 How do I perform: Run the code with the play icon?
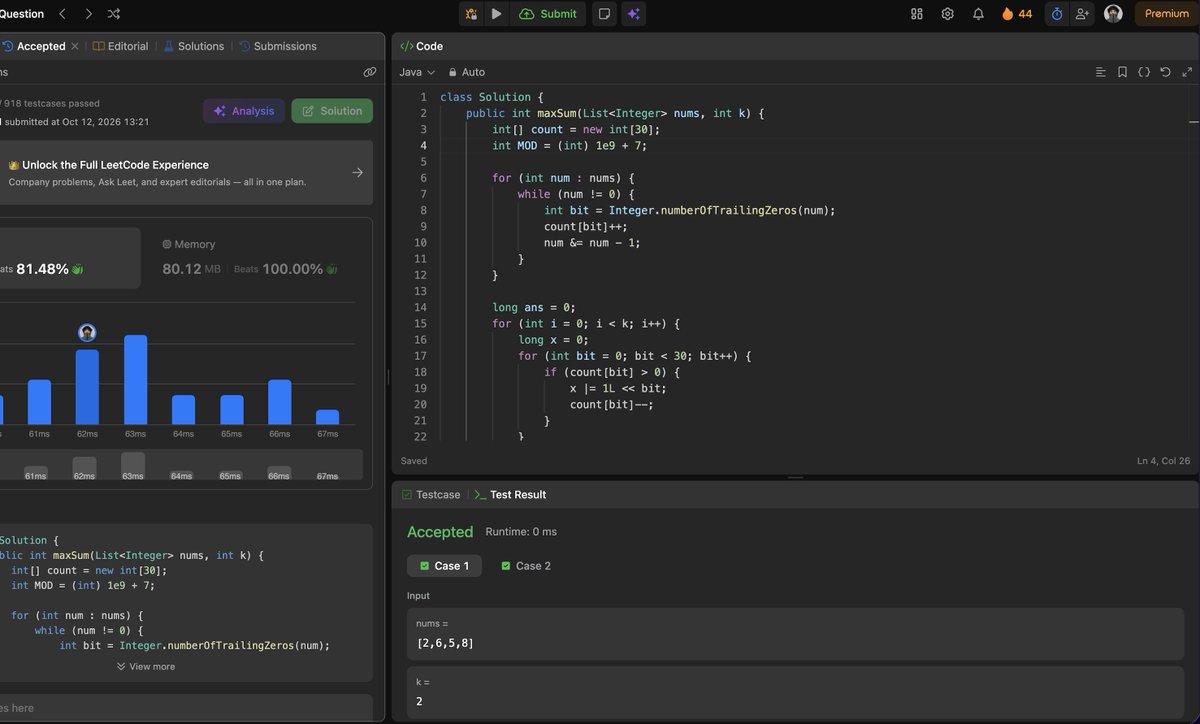tap(497, 14)
